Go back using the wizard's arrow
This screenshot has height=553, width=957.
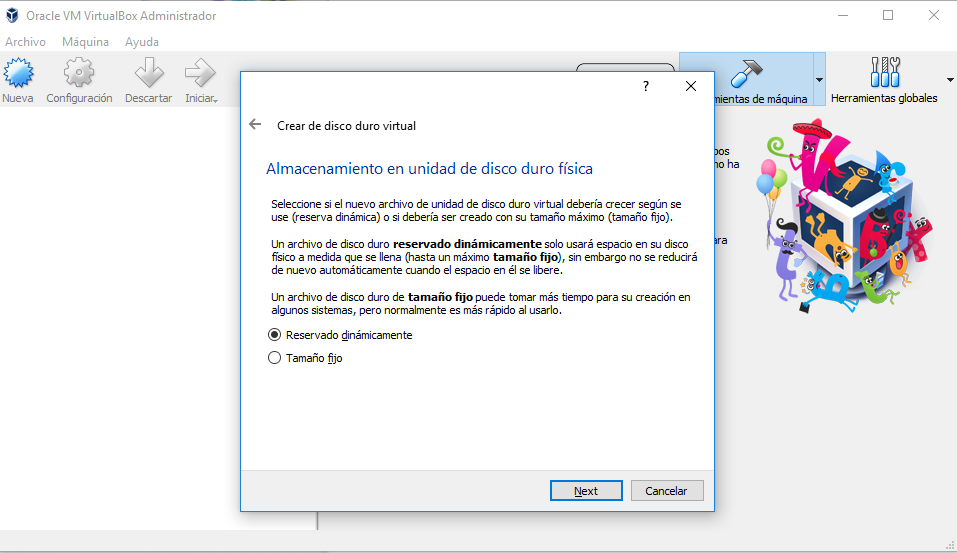(255, 125)
